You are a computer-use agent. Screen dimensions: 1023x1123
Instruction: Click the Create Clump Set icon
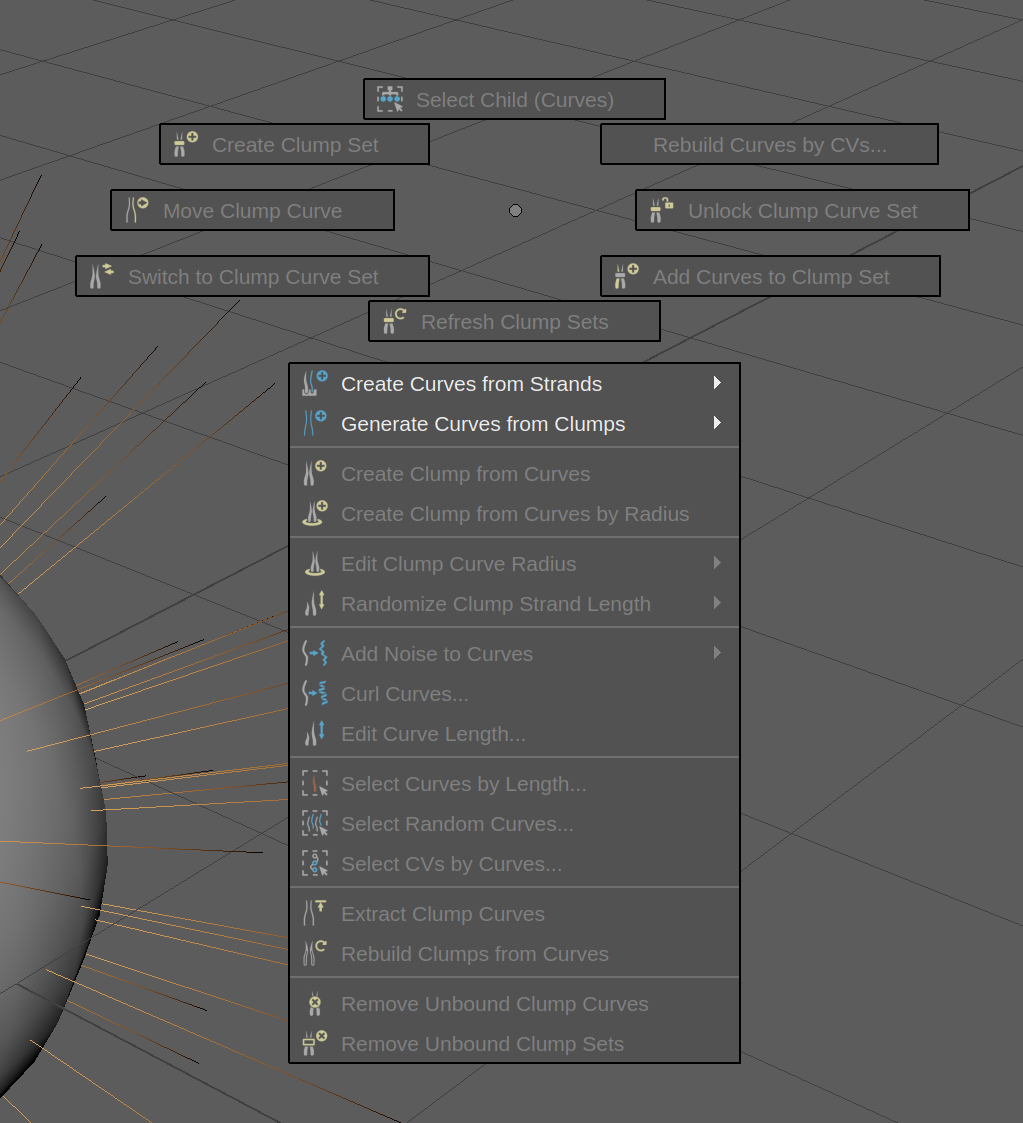185,144
